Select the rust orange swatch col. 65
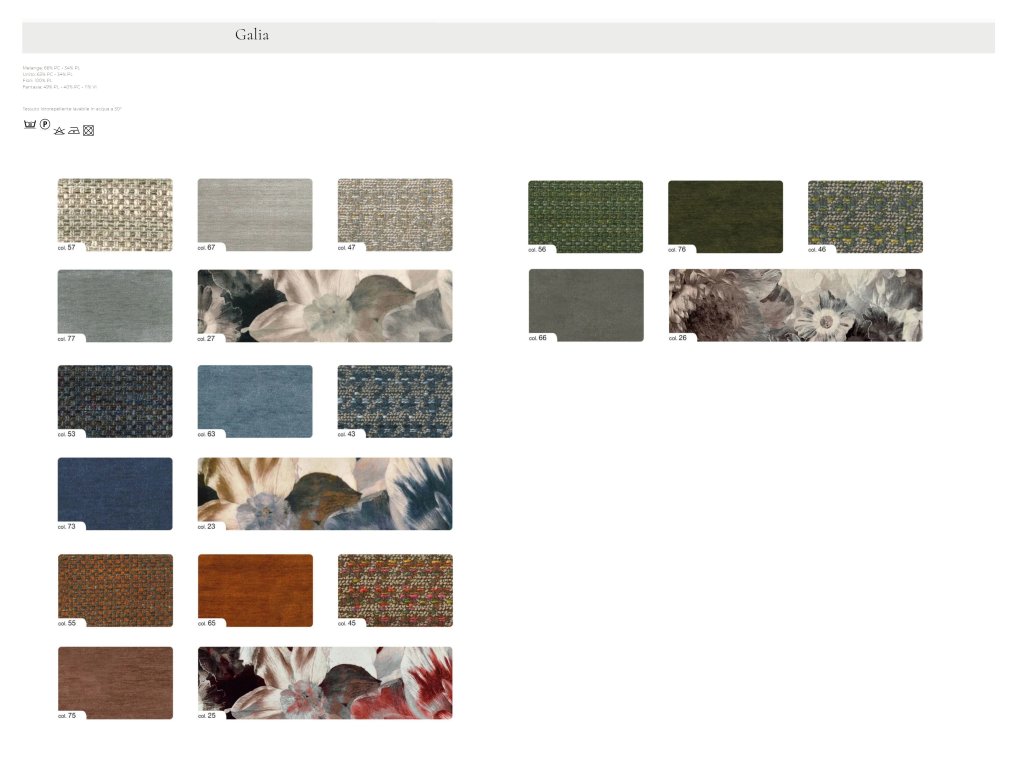The image size is (1024, 768). point(255,590)
